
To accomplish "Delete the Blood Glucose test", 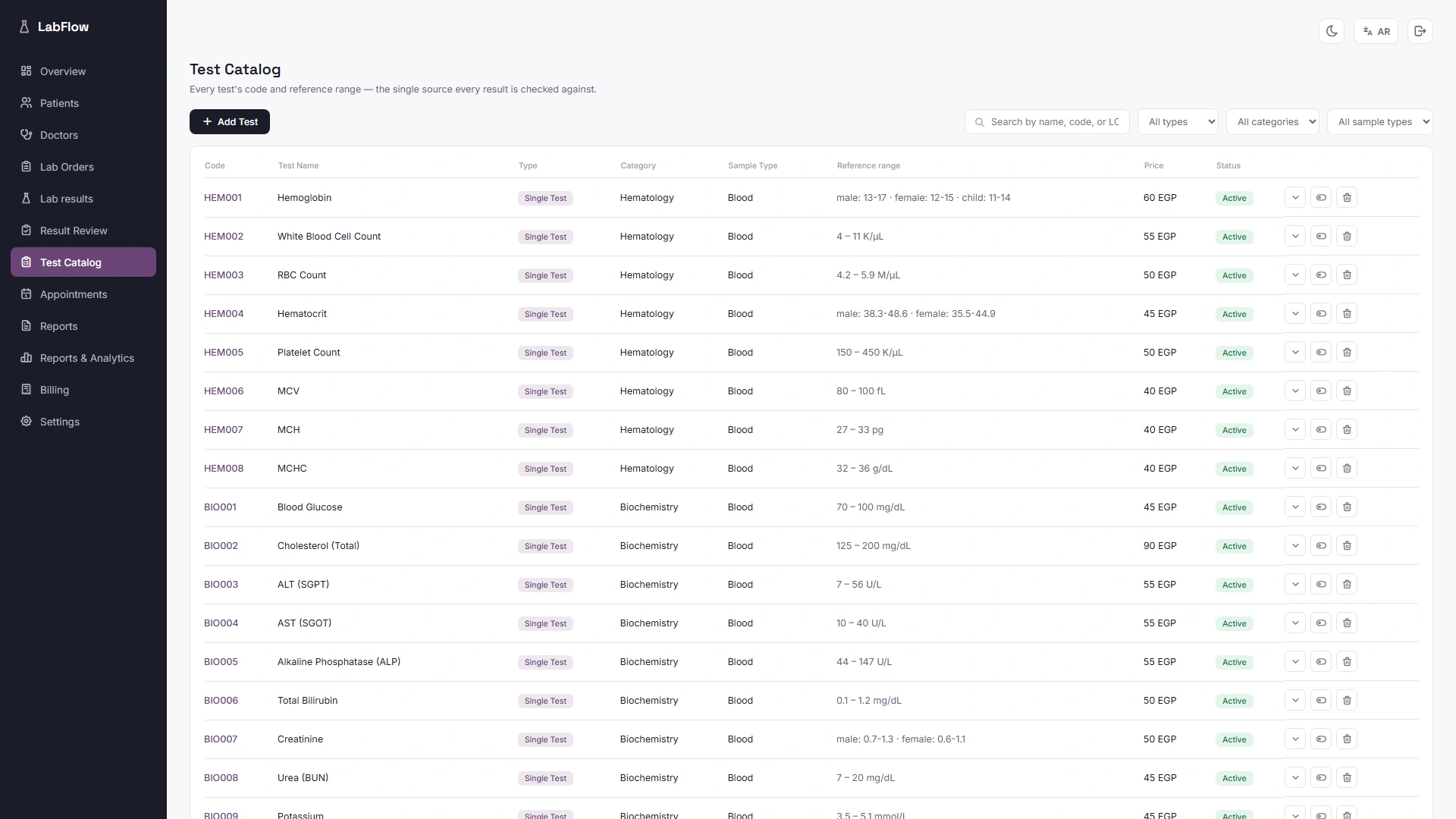I will pos(1347,507).
